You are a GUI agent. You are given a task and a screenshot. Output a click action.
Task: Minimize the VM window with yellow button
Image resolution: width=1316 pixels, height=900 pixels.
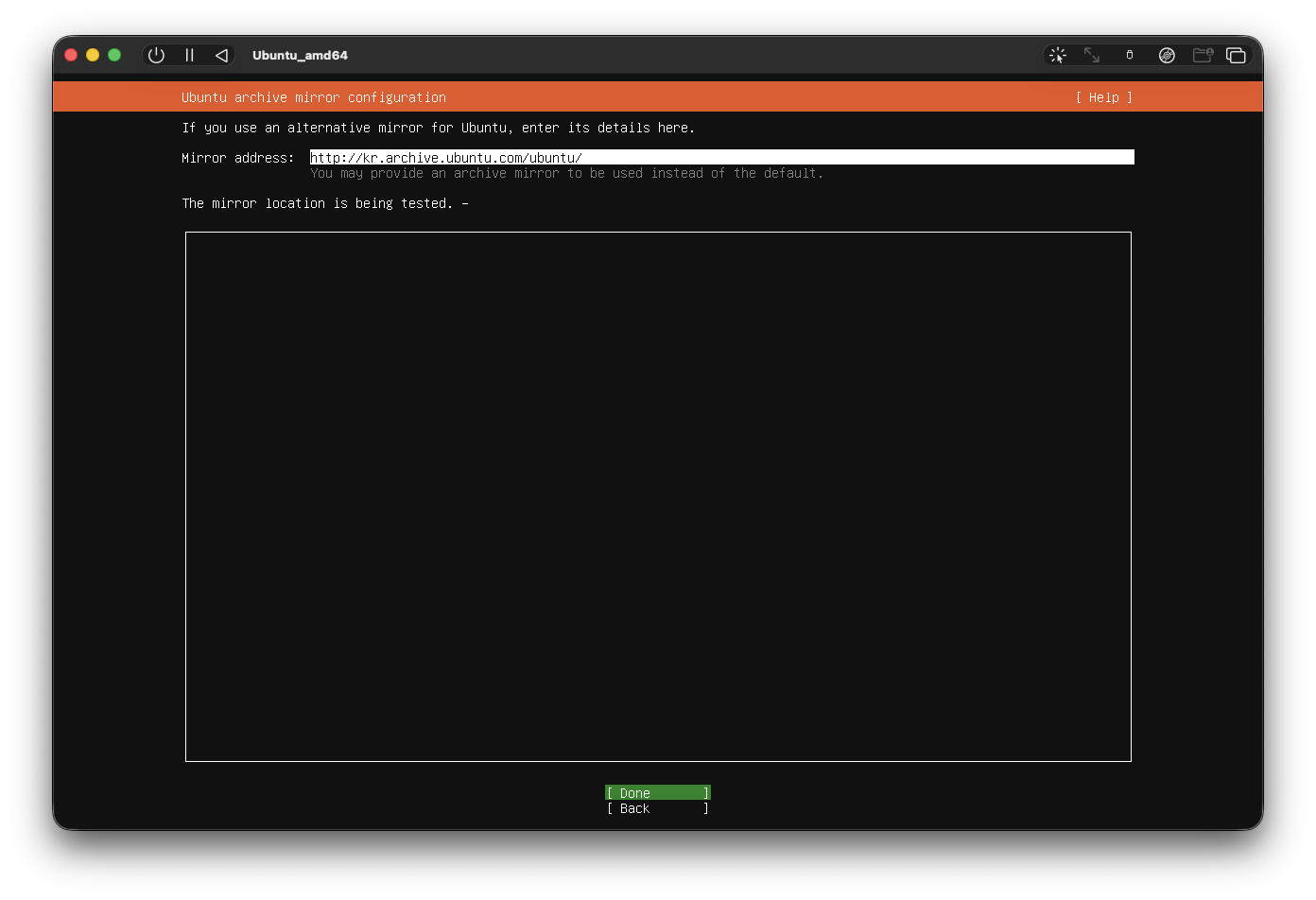click(x=93, y=55)
